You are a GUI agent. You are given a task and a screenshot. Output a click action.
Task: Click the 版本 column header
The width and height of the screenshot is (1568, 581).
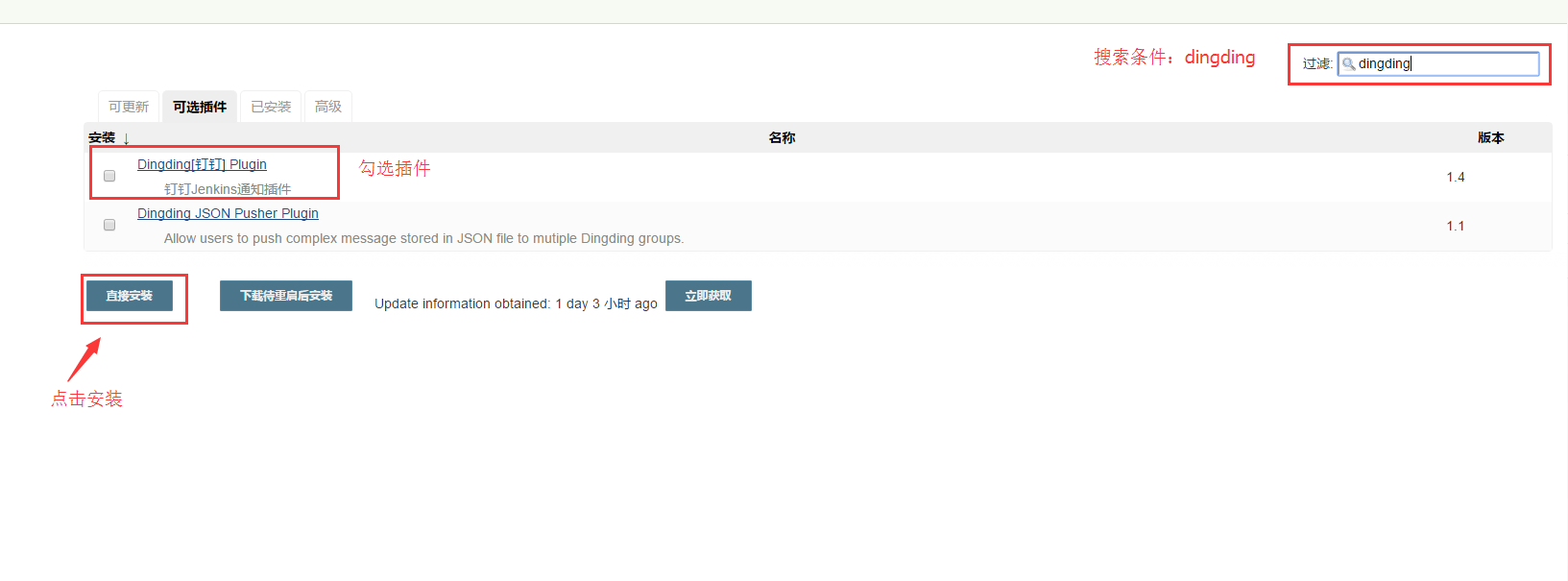(1490, 137)
